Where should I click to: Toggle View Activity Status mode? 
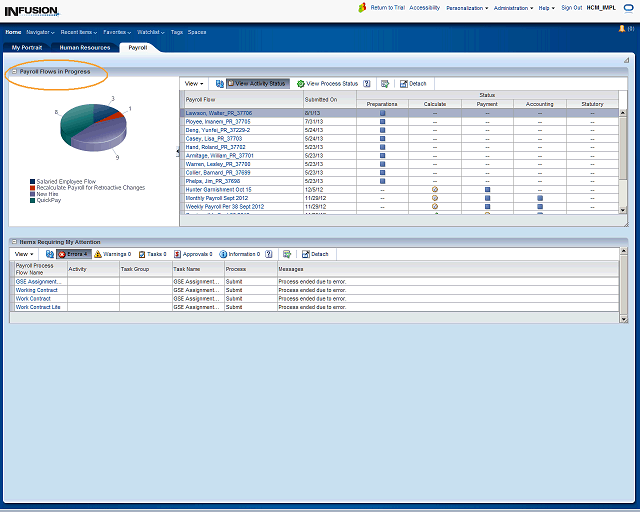click(x=258, y=84)
